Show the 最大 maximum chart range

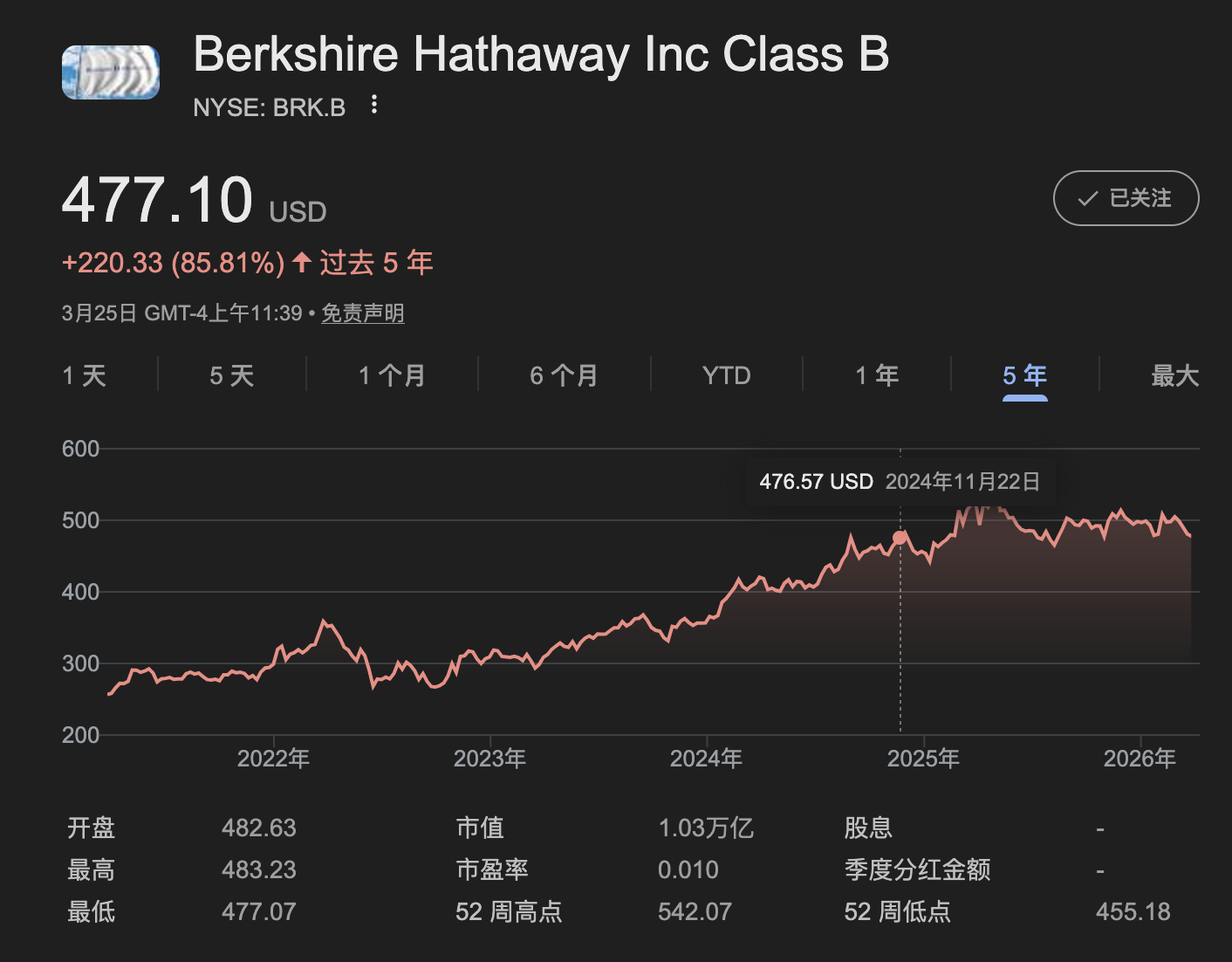(x=1174, y=376)
